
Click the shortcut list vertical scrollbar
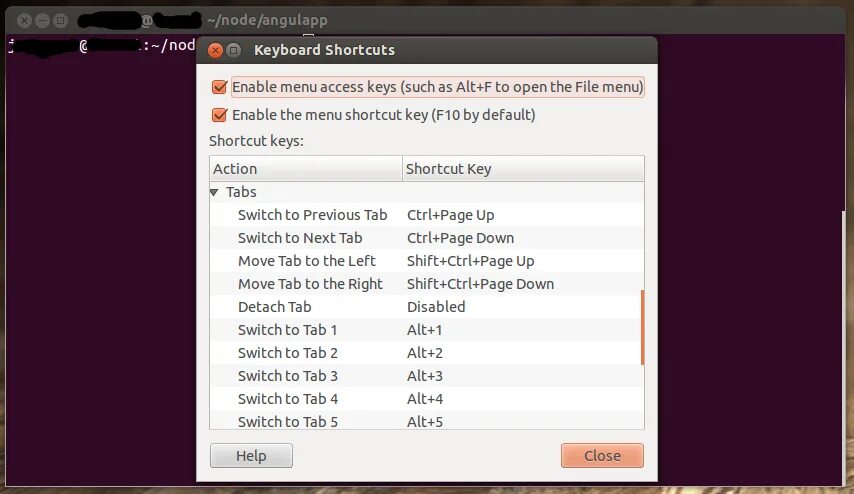click(x=643, y=327)
